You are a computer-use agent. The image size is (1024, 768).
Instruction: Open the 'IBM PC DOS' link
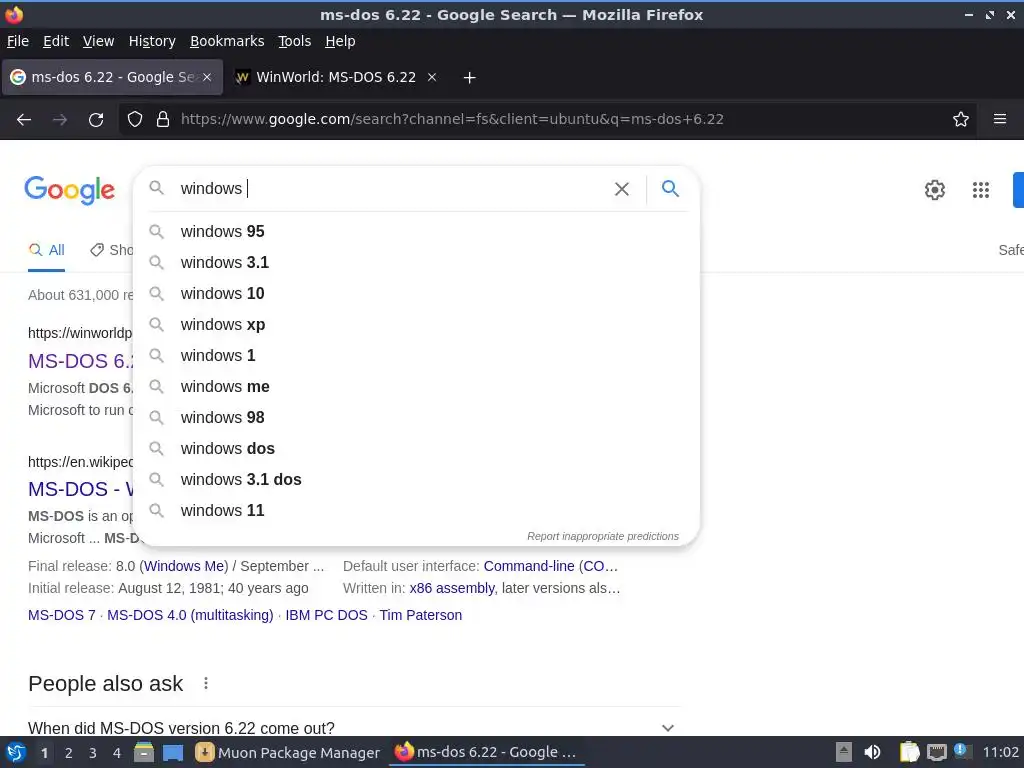pyautogui.click(x=327, y=615)
